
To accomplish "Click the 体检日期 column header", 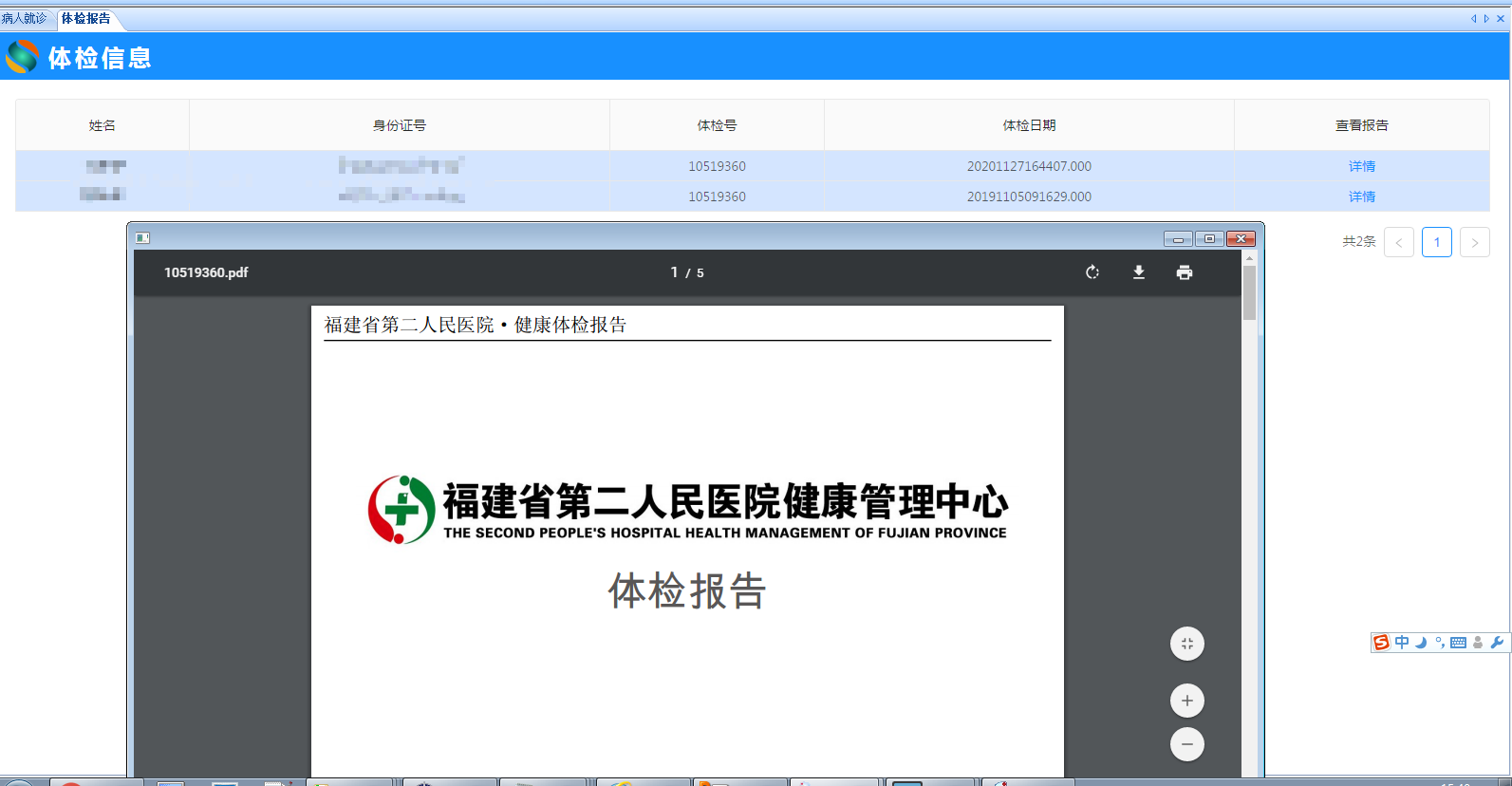I will click(x=1030, y=125).
